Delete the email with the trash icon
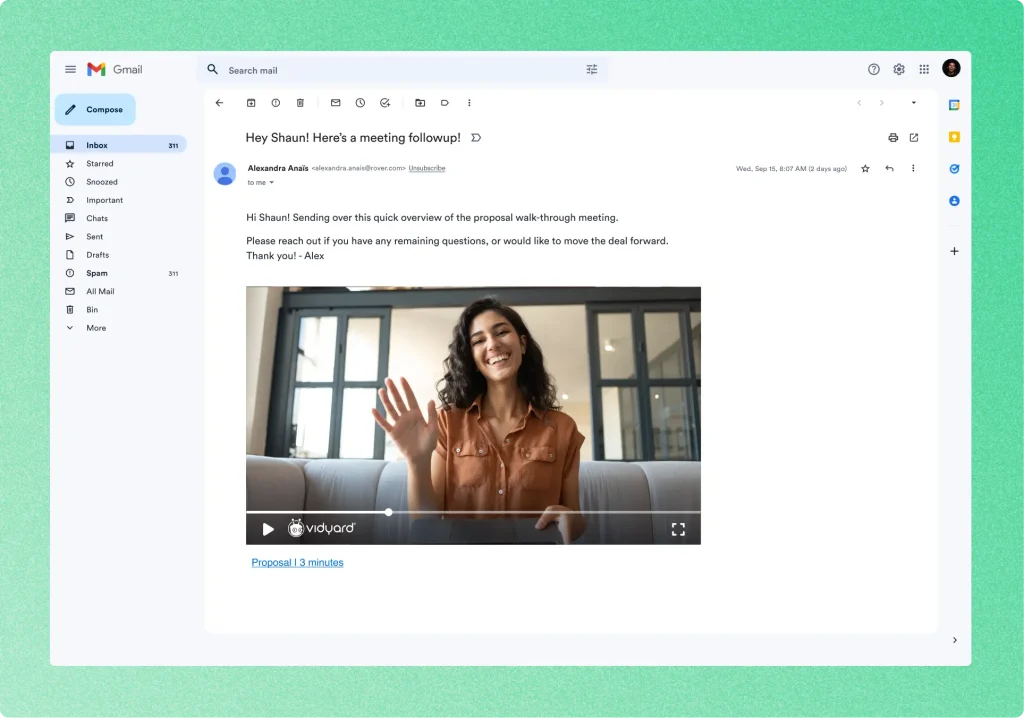The height and width of the screenshot is (718, 1024). tap(300, 102)
